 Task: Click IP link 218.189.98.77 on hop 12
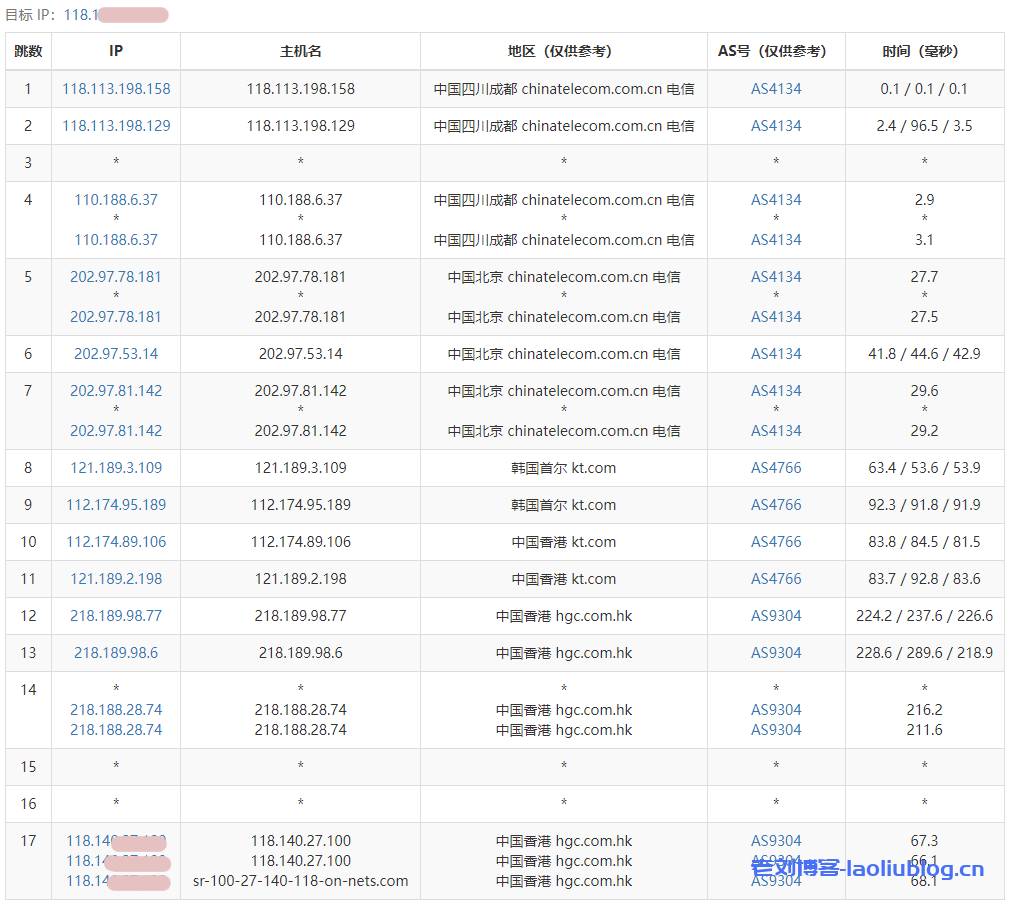pyautogui.click(x=116, y=615)
